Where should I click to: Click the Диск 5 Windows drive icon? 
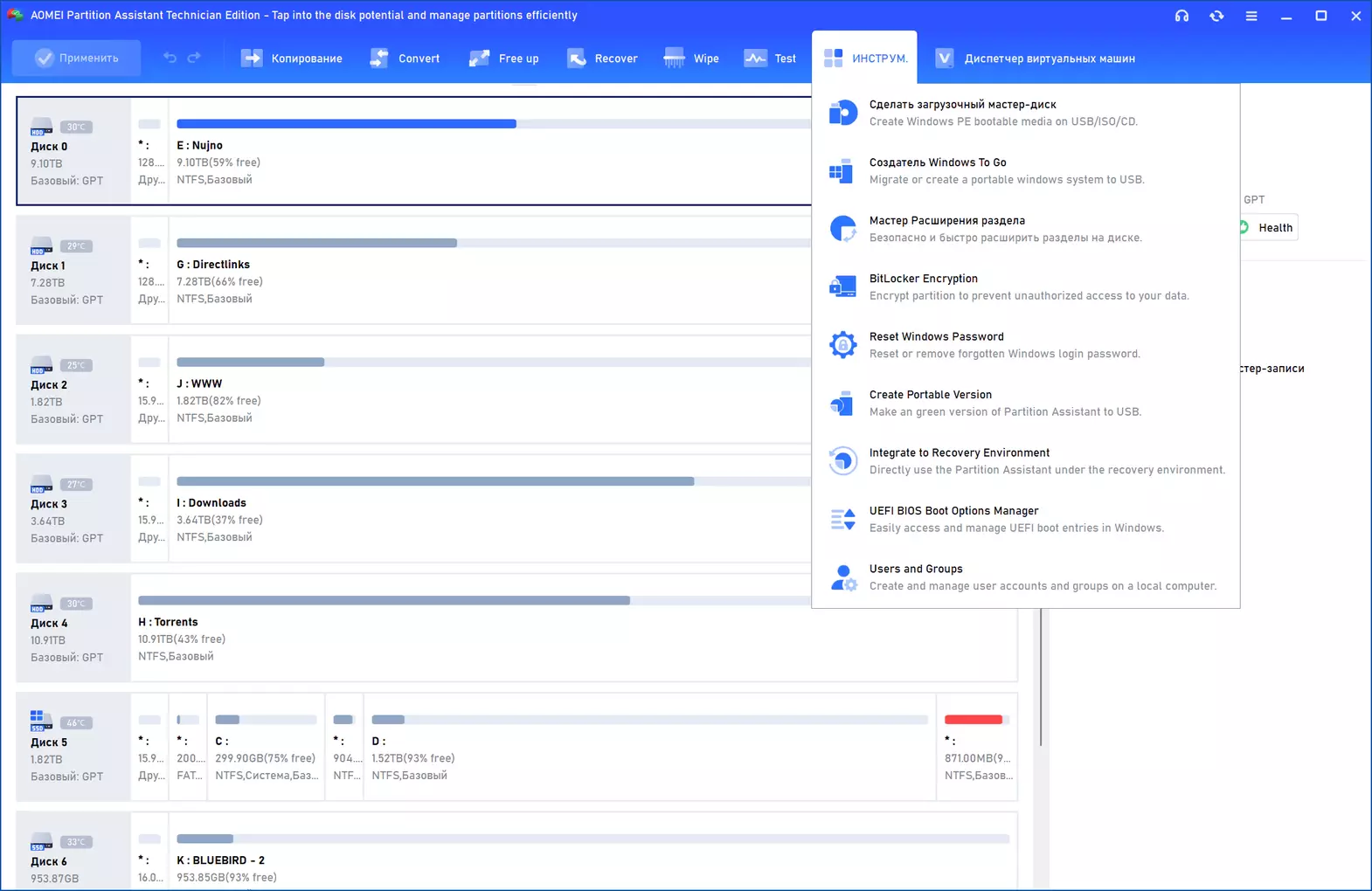tap(40, 721)
